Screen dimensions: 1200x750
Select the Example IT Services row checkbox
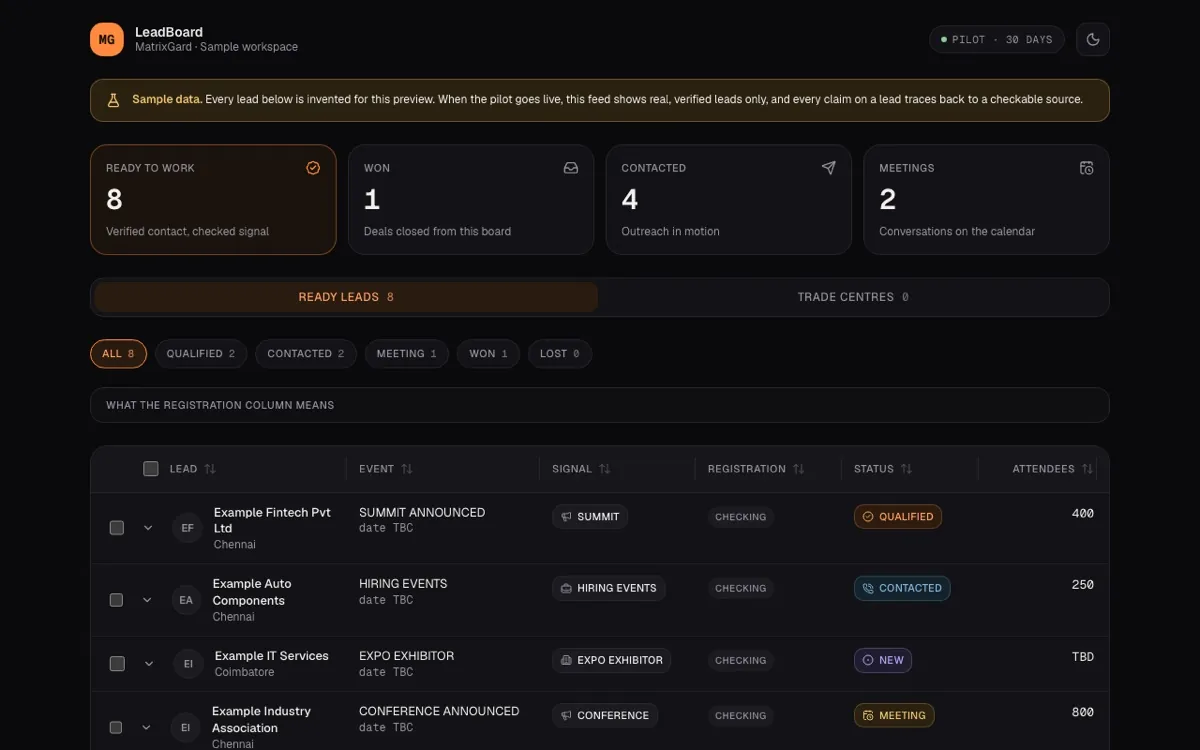click(x=117, y=663)
